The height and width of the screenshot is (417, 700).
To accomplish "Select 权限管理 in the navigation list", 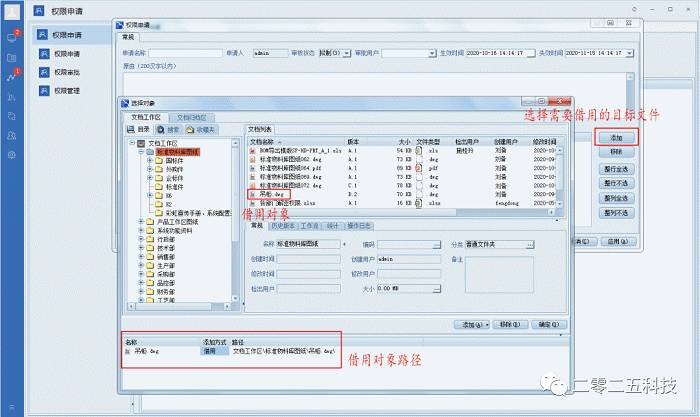I will pyautogui.click(x=67, y=91).
